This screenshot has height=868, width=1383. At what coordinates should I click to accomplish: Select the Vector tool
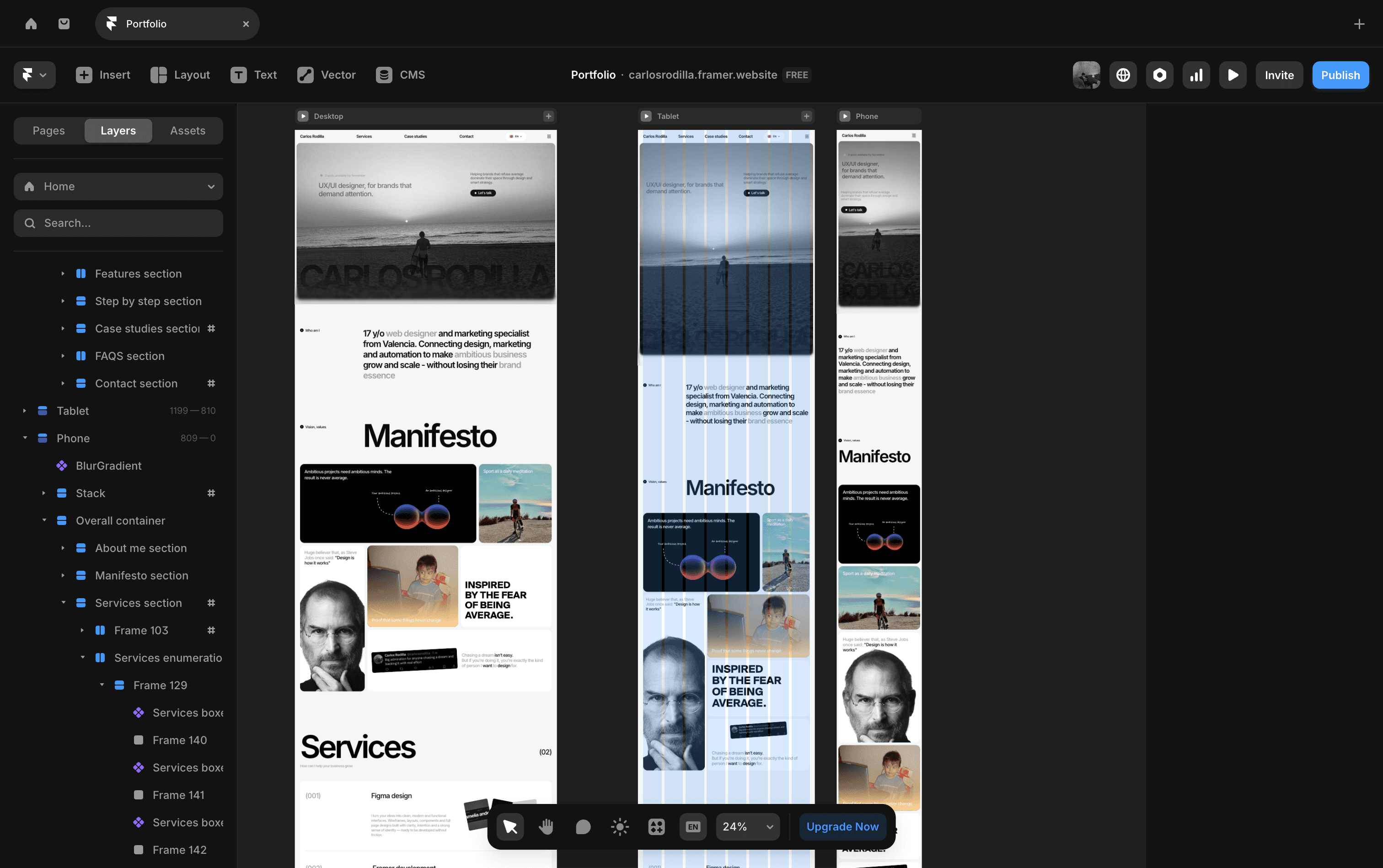(x=326, y=75)
